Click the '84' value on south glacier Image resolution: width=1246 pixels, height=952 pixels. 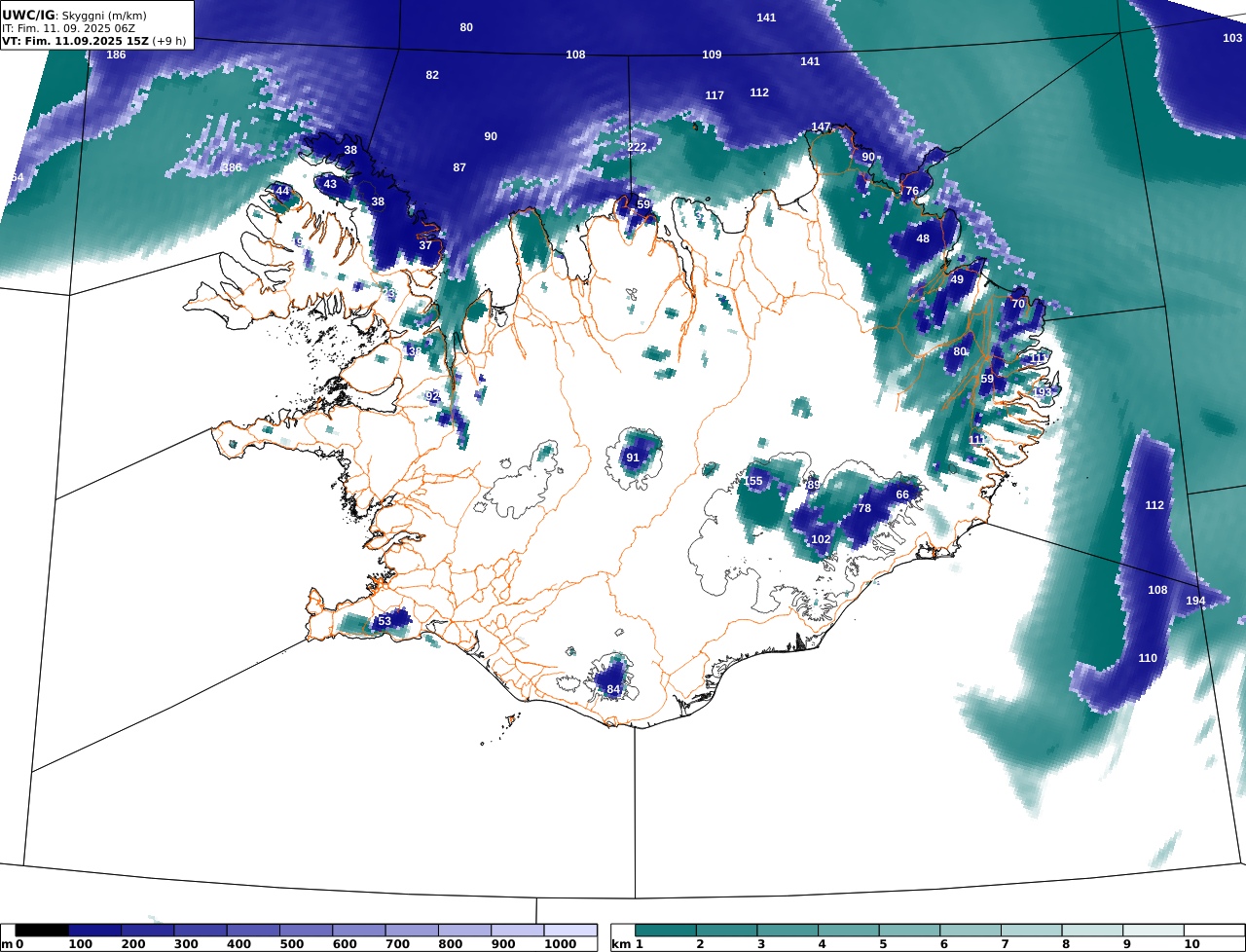[x=613, y=689]
